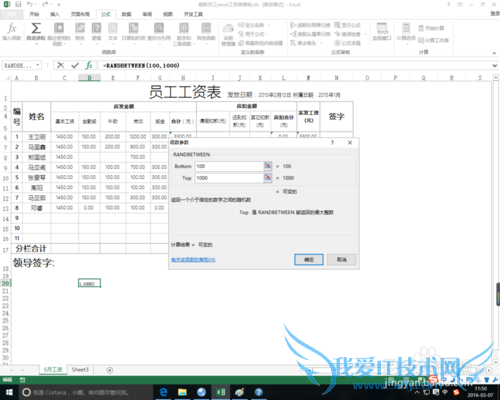Switch to the Home (开始) ribbon tab
500x400 pixels.
coord(34,14)
